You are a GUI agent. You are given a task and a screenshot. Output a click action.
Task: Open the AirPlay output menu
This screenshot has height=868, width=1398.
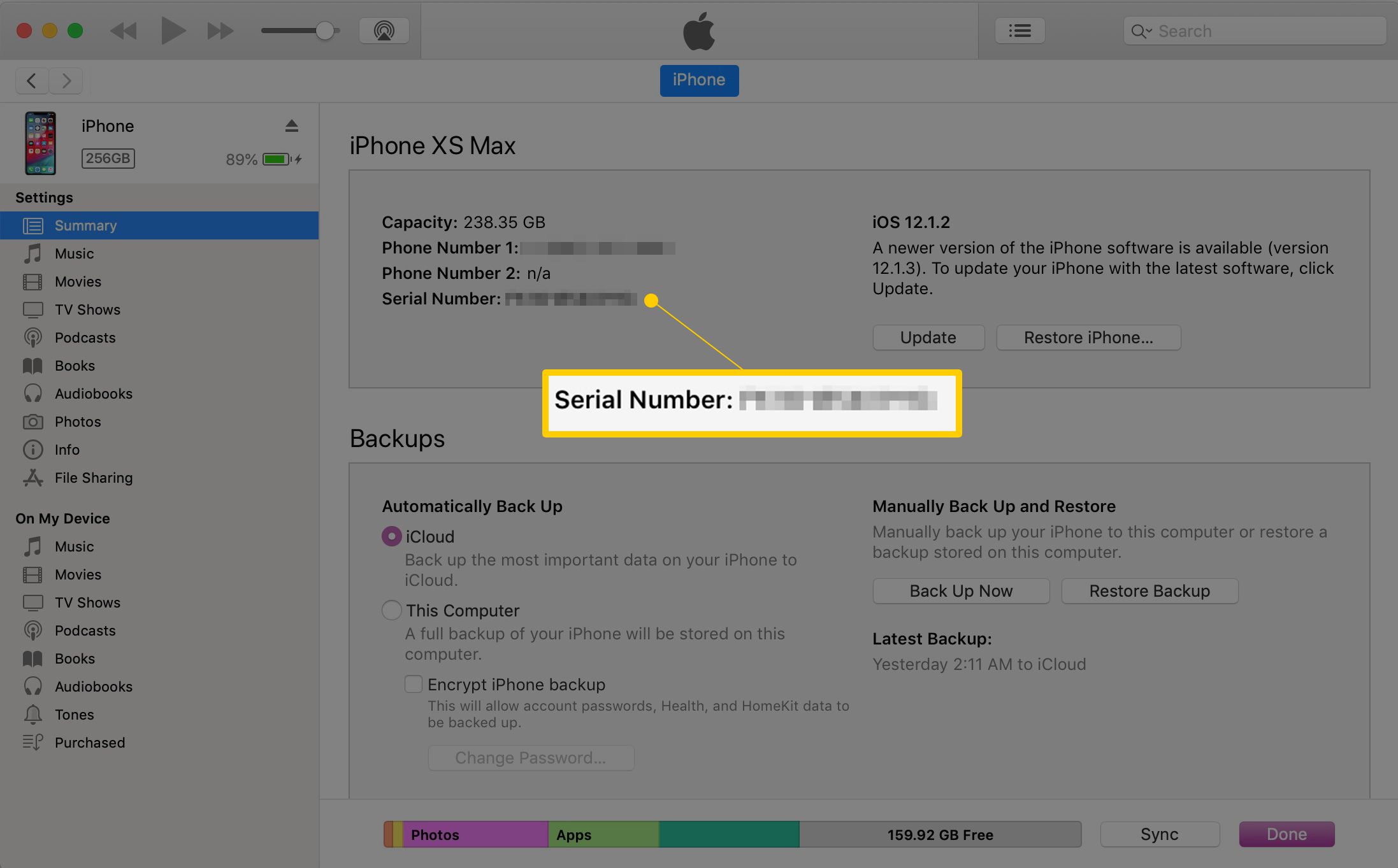click(384, 31)
